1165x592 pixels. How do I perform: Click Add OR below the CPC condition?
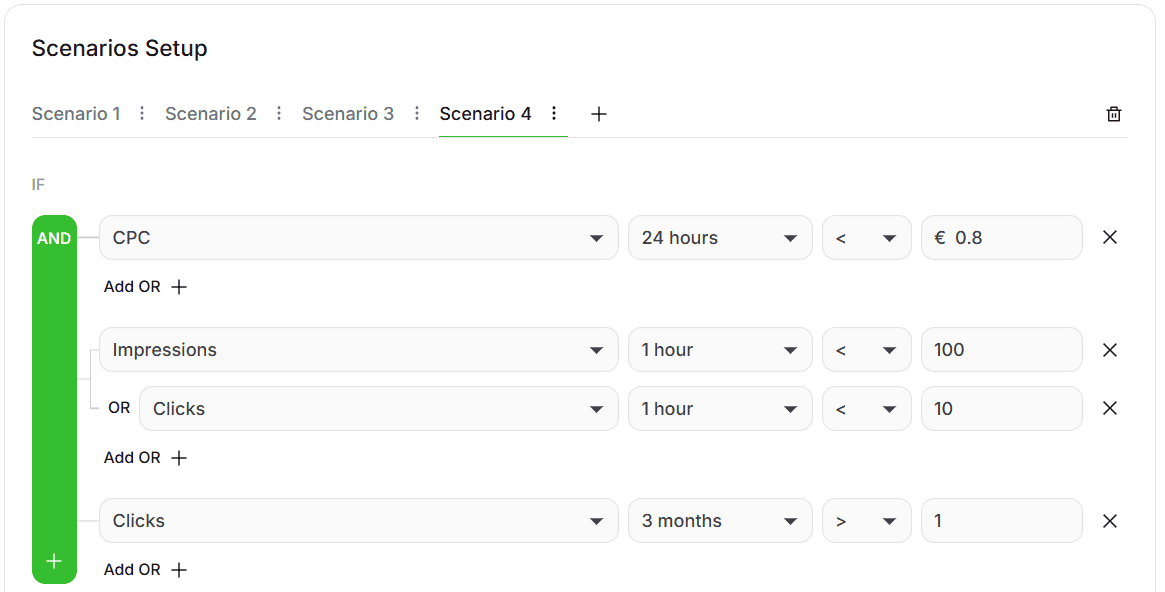pyautogui.click(x=146, y=287)
